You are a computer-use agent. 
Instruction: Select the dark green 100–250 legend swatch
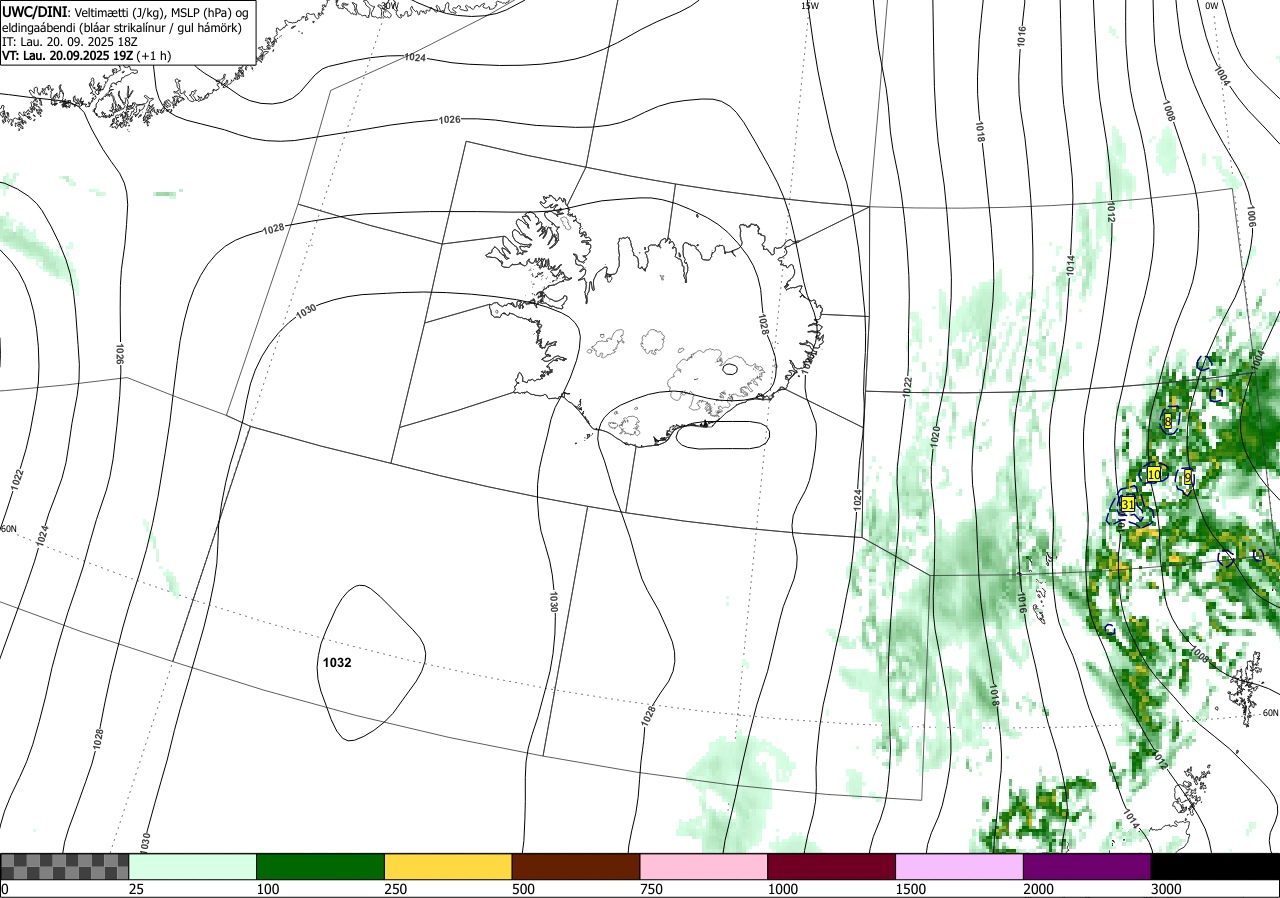(x=321, y=866)
